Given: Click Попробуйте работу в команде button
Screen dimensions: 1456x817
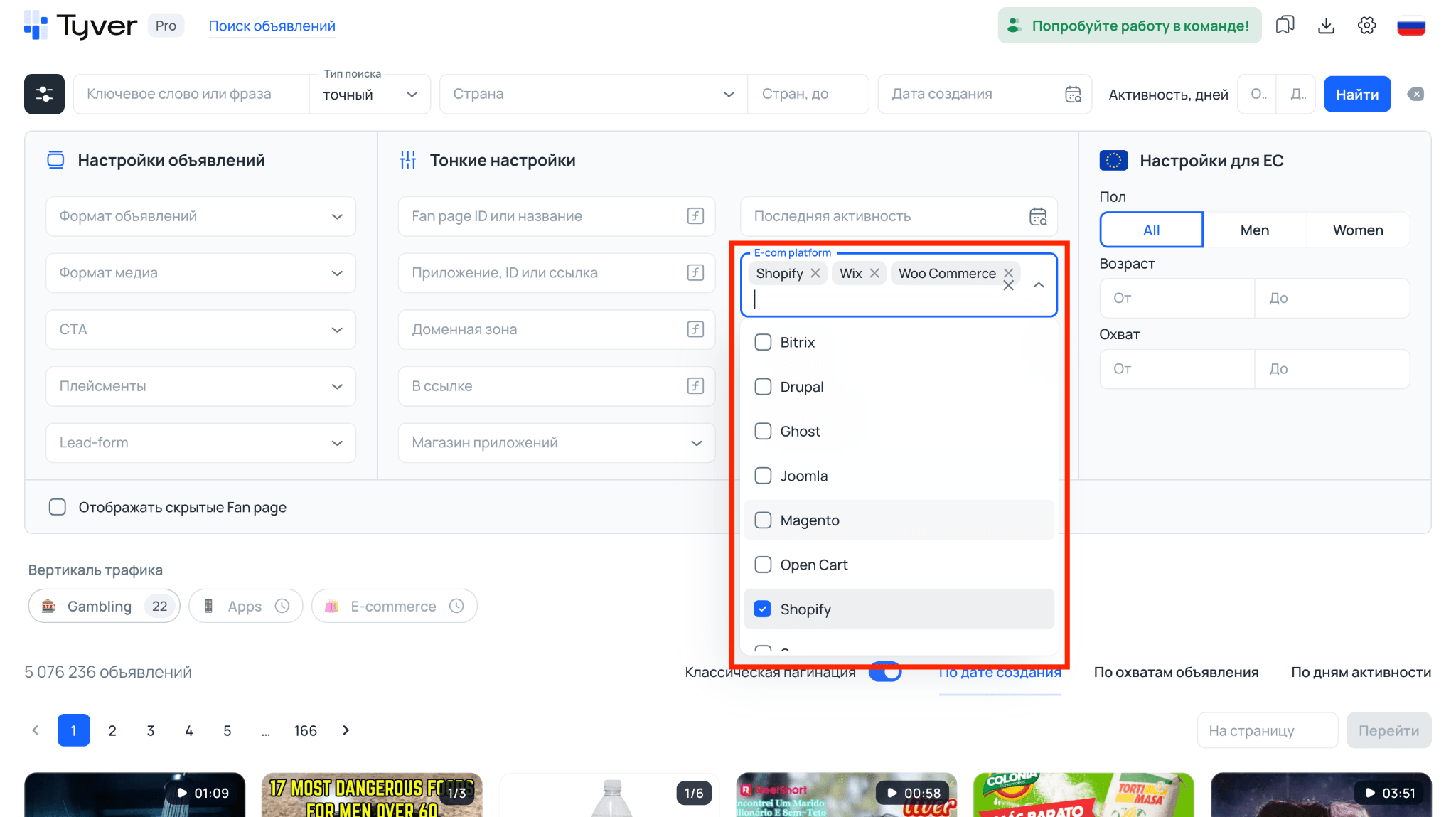Looking at the screenshot, I should [1130, 26].
